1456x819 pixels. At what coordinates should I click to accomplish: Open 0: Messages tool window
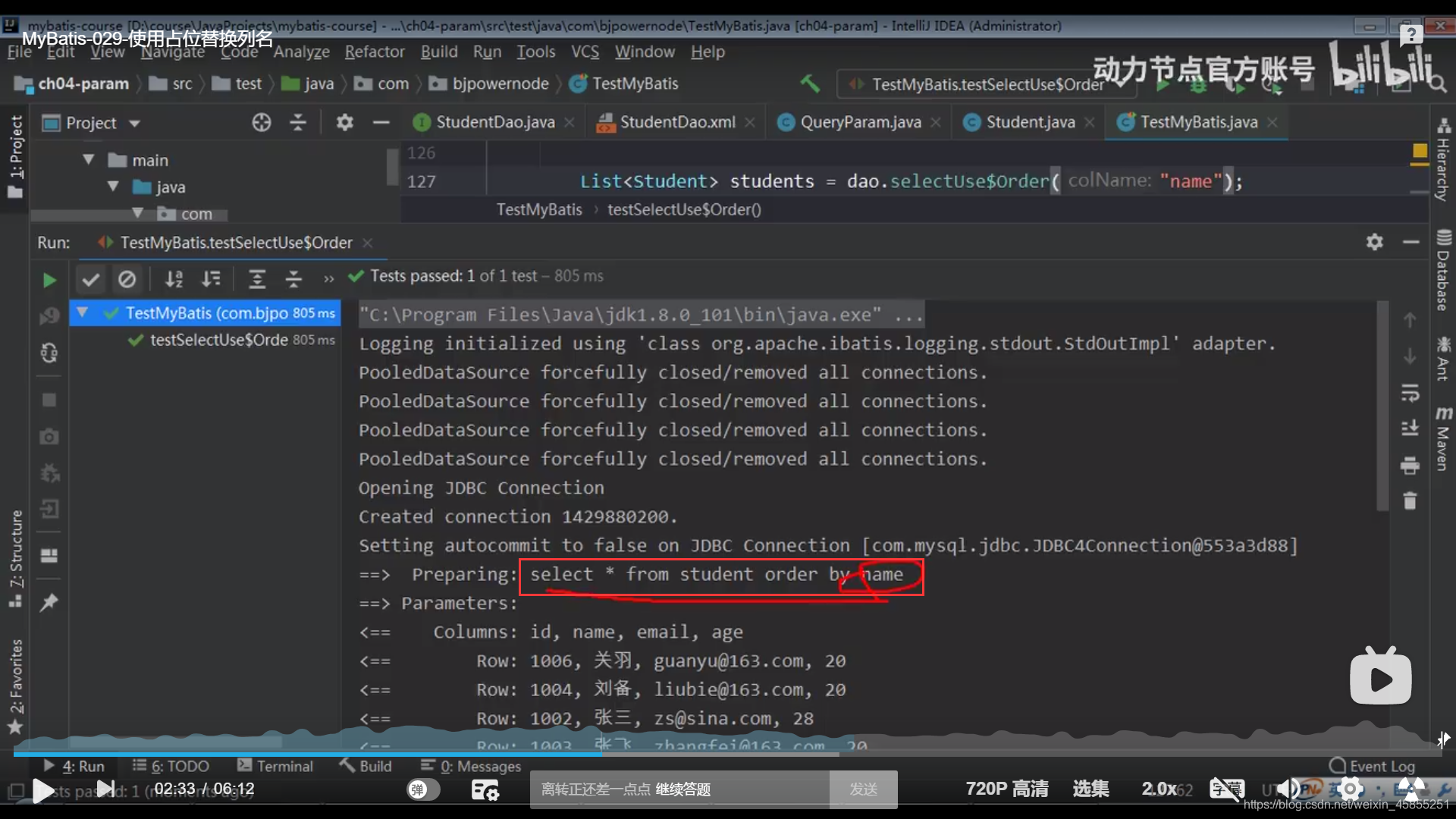click(x=471, y=766)
